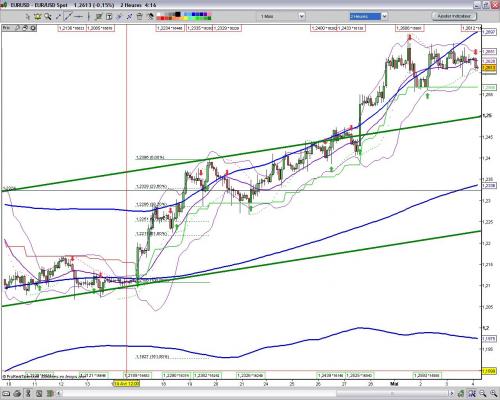Click the 'Prix' label in chart corner
Image resolution: width=500 pixels, height=400 pixels.
pyautogui.click(x=7, y=28)
